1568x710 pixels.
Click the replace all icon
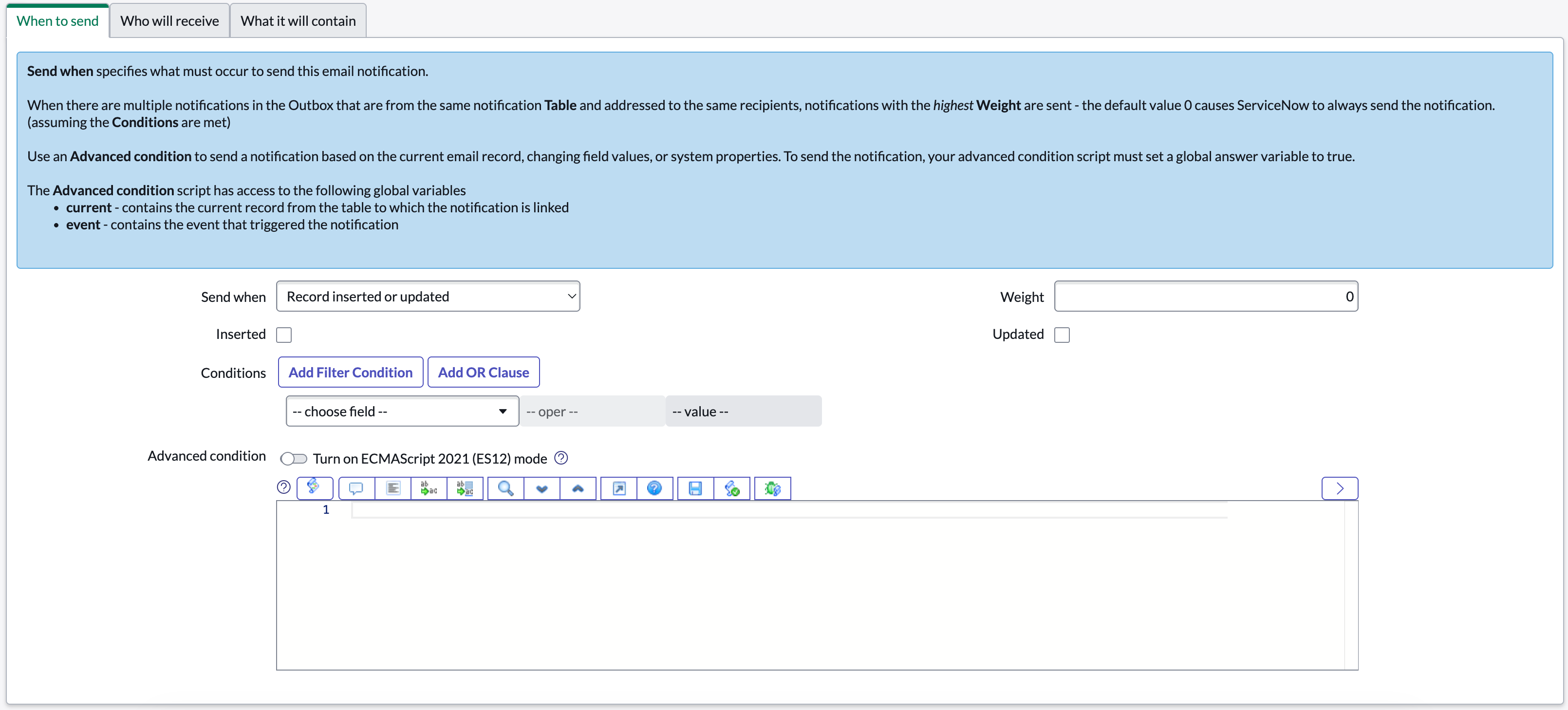coord(465,488)
